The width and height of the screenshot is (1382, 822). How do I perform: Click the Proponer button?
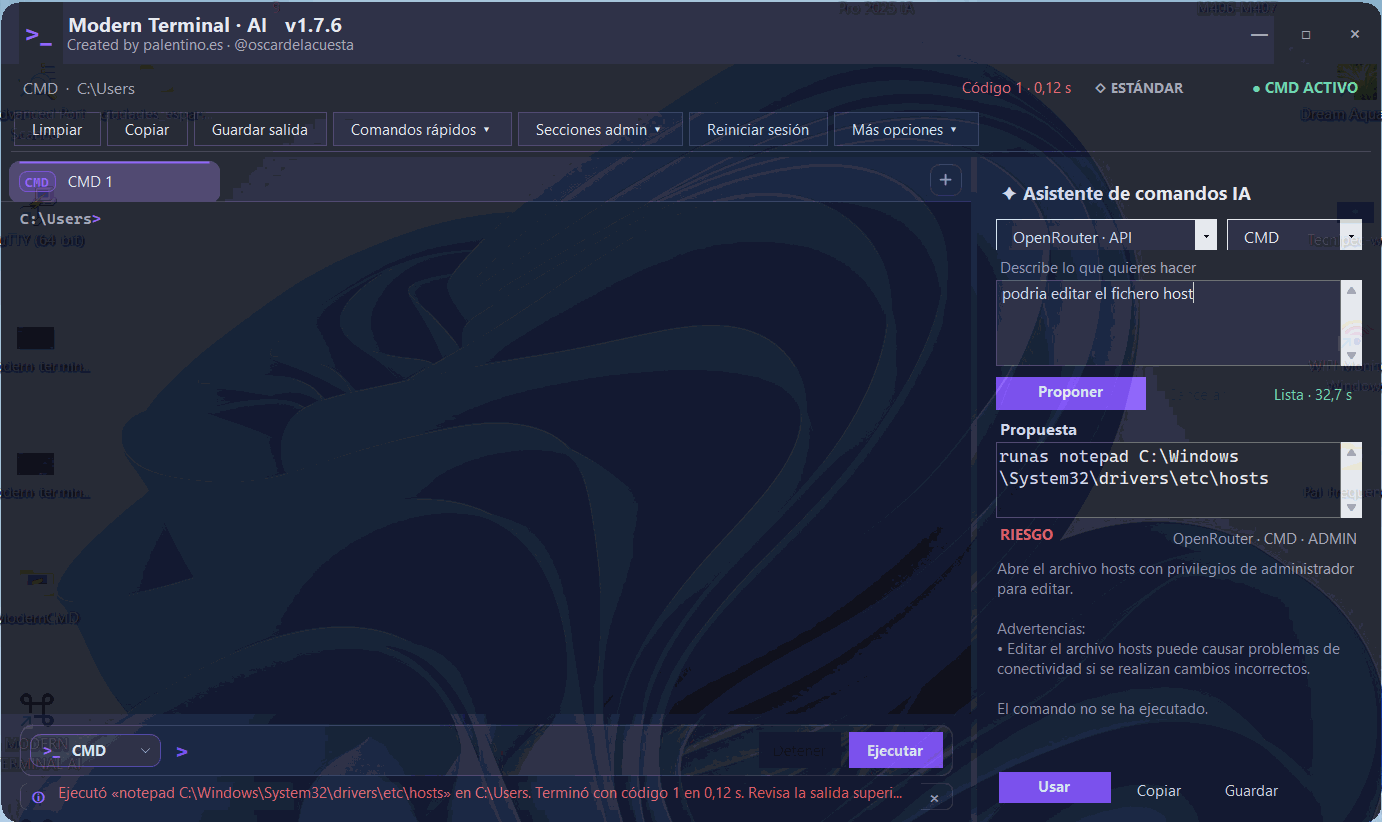[1071, 393]
